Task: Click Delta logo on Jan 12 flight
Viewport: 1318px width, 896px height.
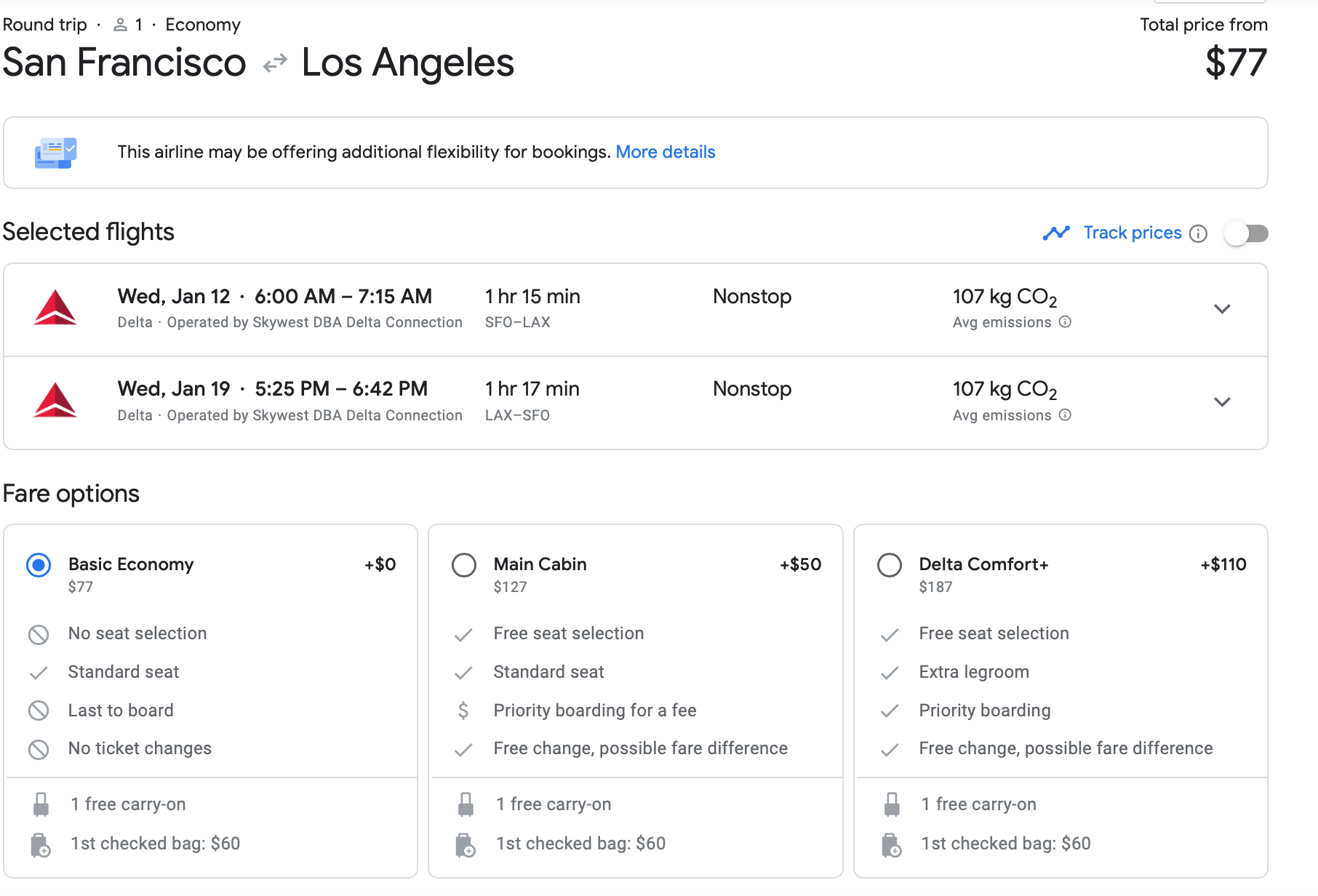Action: tap(55, 308)
